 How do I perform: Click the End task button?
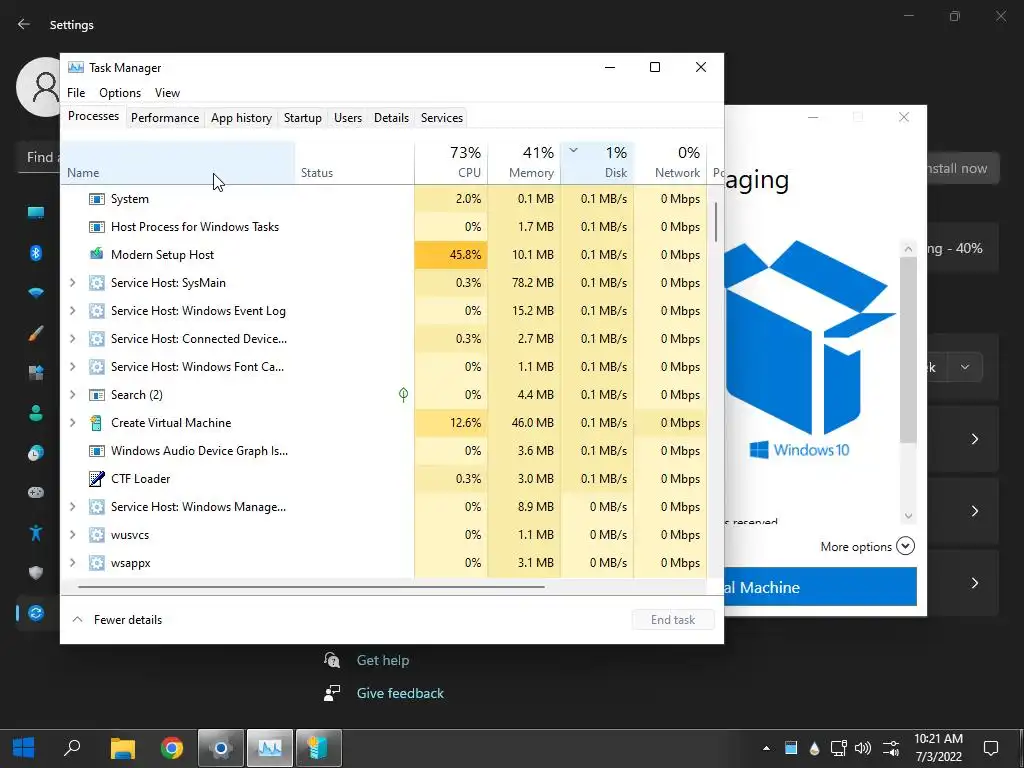click(x=673, y=620)
